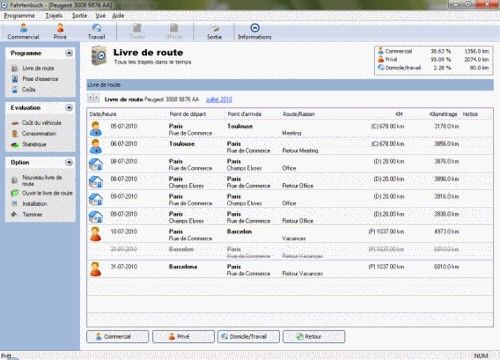Click the Prise d'essence pump icon
500x360 pixels.
tap(15, 79)
